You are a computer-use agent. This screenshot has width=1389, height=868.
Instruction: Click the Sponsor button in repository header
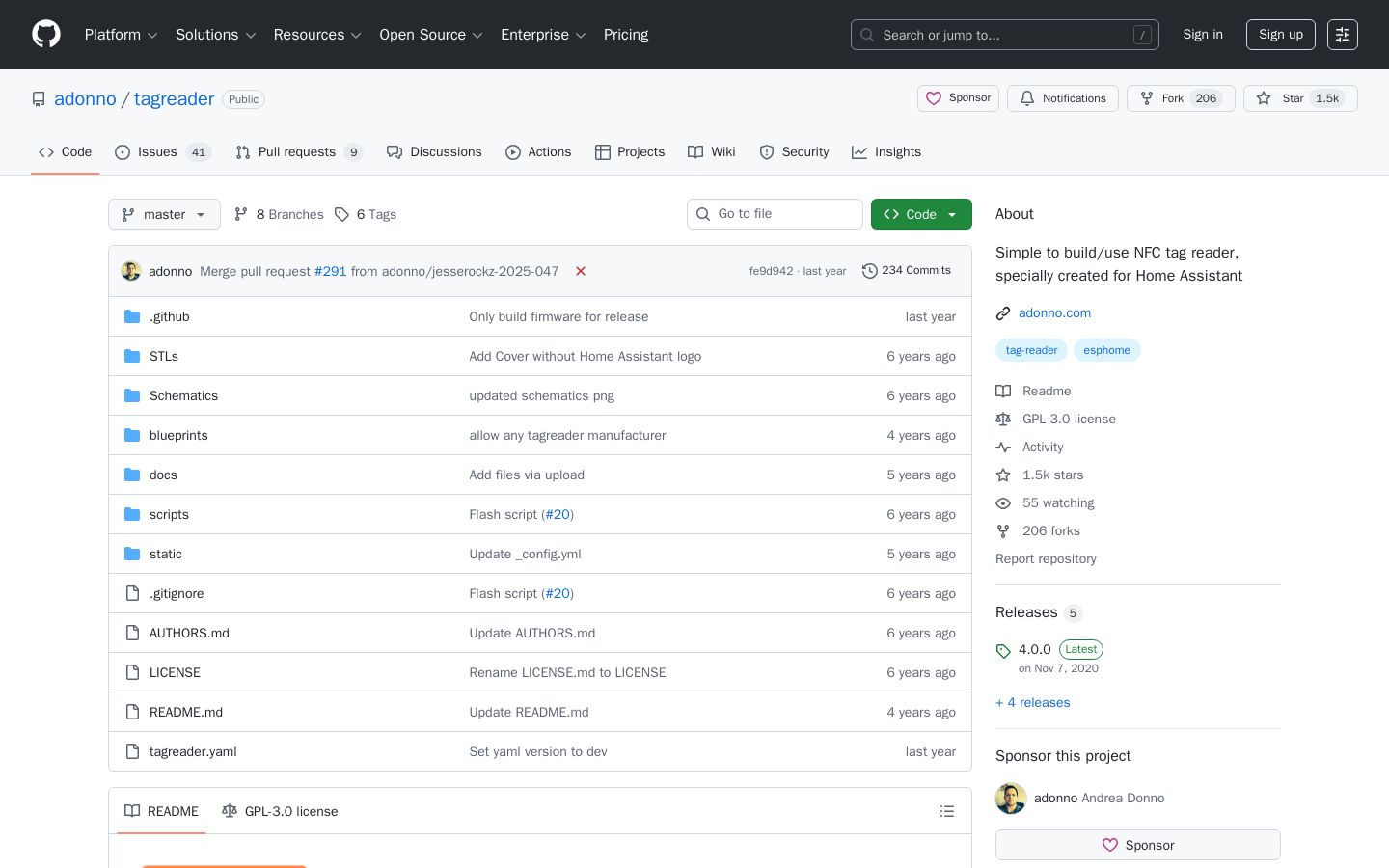pos(958,98)
